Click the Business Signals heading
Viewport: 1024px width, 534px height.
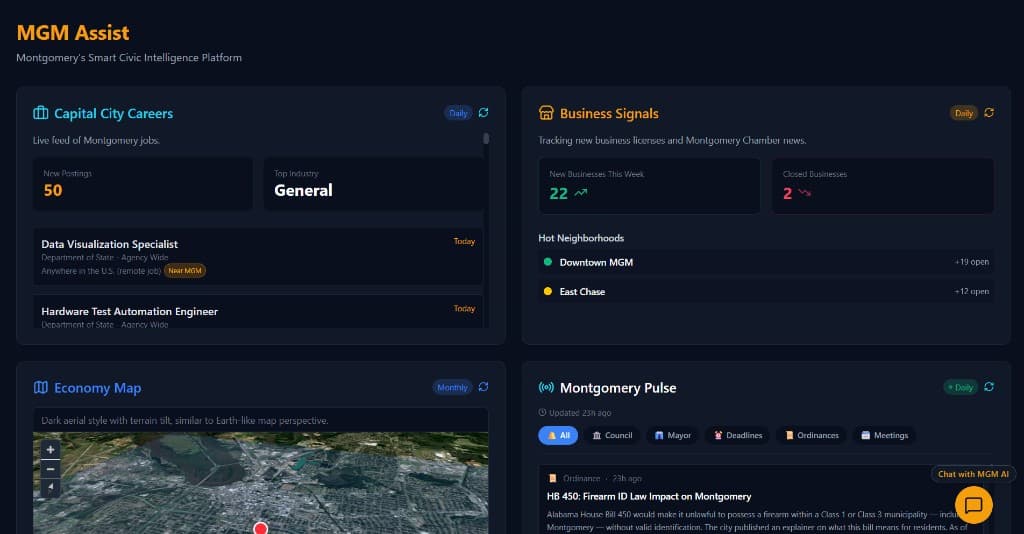tap(609, 114)
